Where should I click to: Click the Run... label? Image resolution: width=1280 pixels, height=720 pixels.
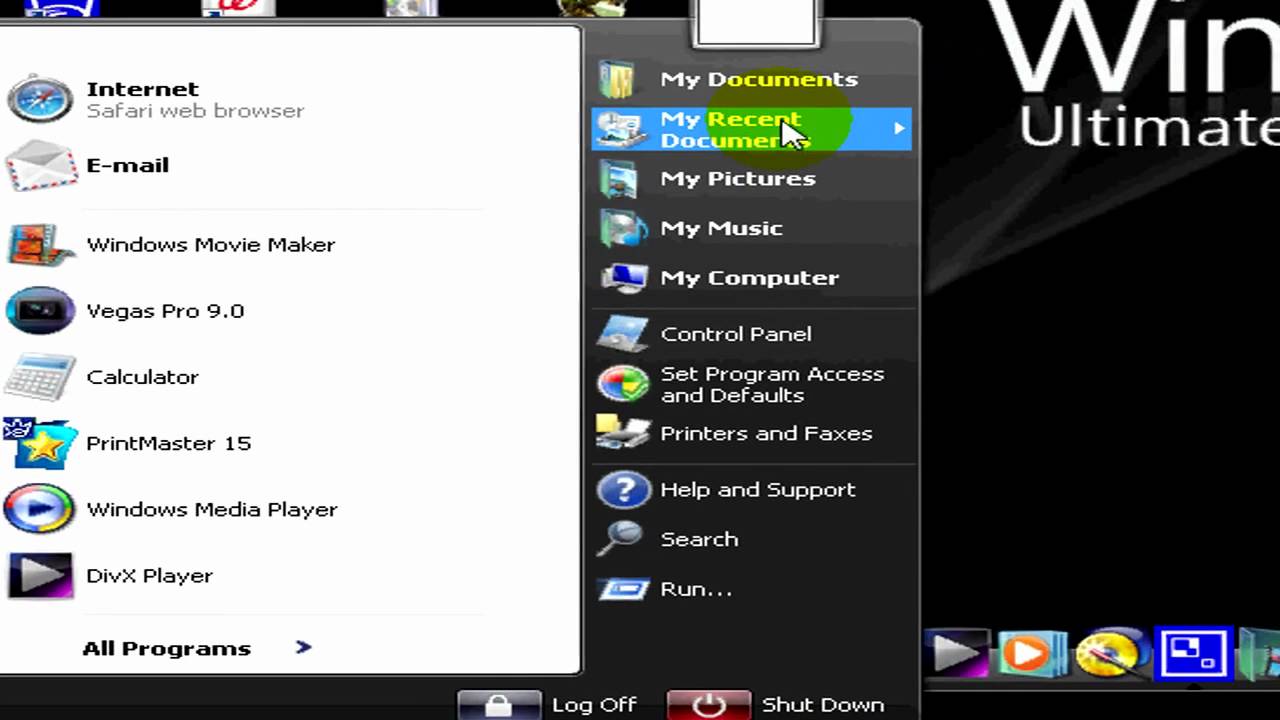tap(696, 589)
